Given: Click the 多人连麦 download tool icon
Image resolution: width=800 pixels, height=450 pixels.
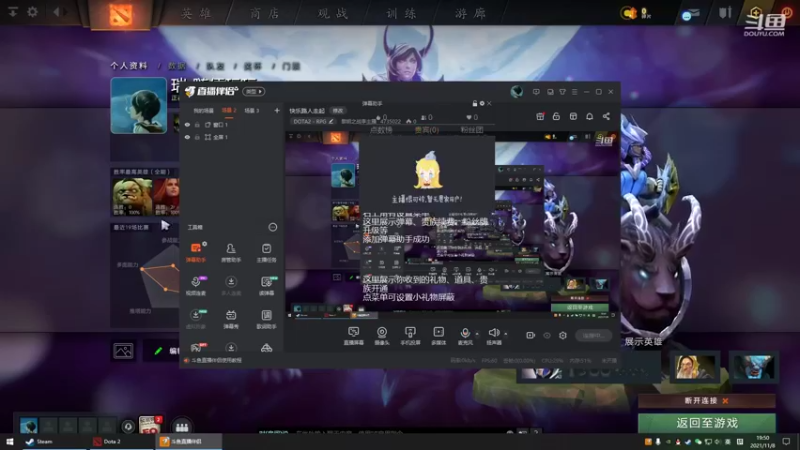Looking at the screenshot, I should click(x=231, y=285).
